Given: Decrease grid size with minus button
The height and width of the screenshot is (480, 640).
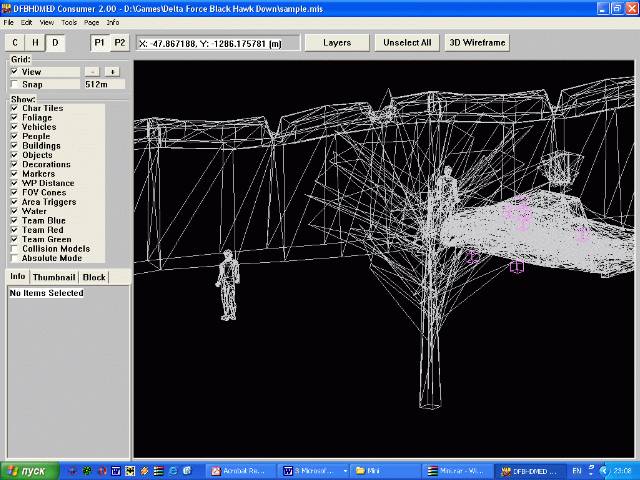Looking at the screenshot, I should 92,72.
